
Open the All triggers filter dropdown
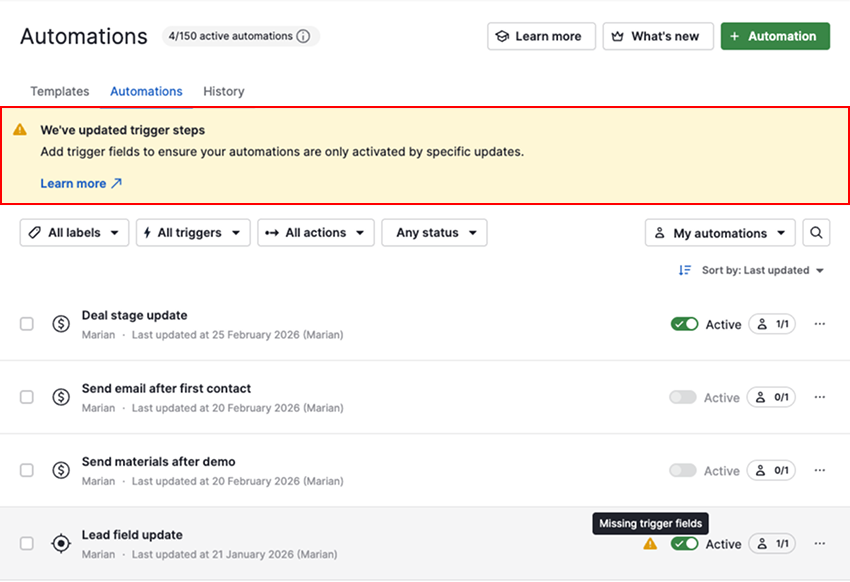point(193,233)
